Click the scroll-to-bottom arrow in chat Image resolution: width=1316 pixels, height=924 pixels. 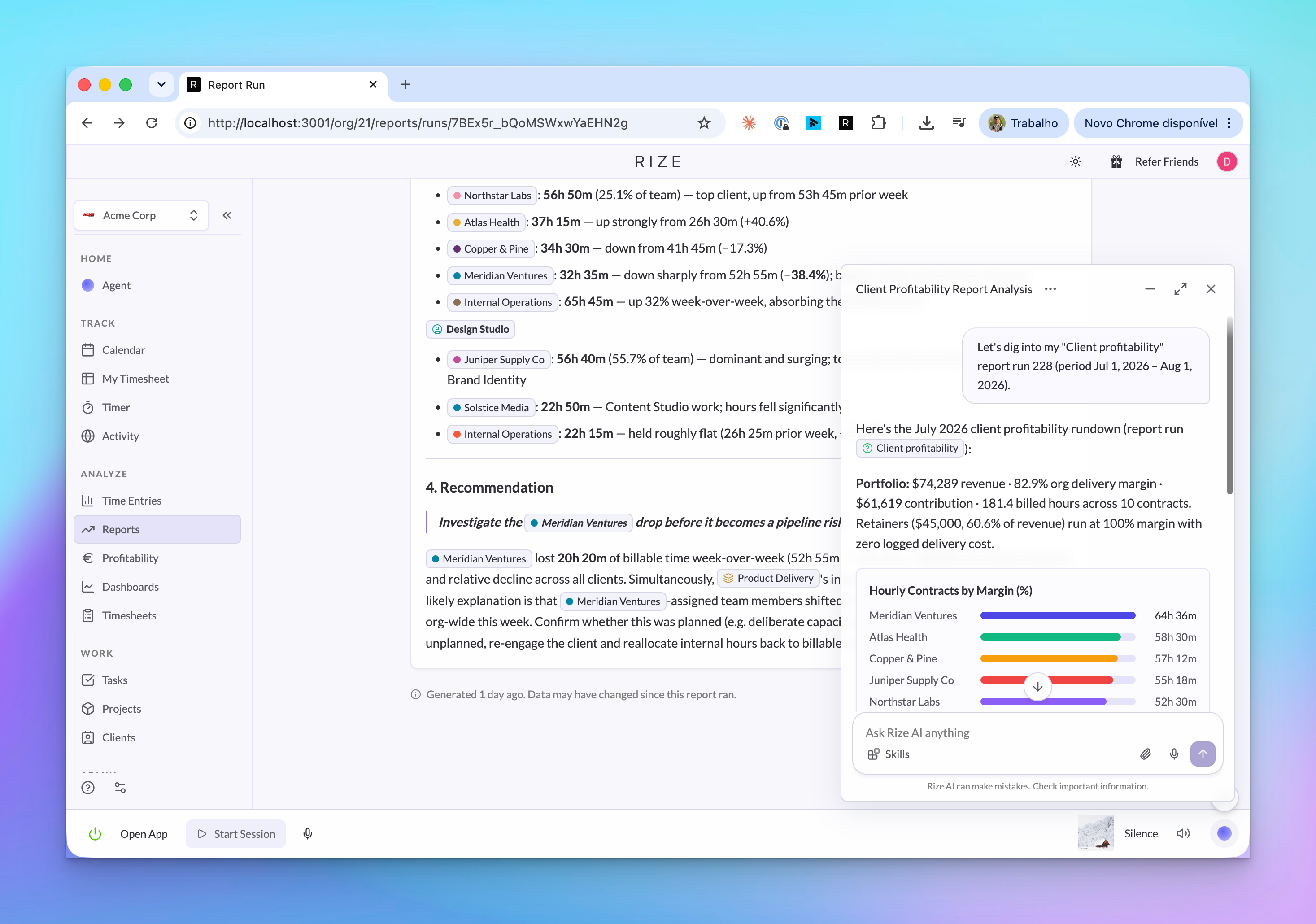click(x=1038, y=687)
